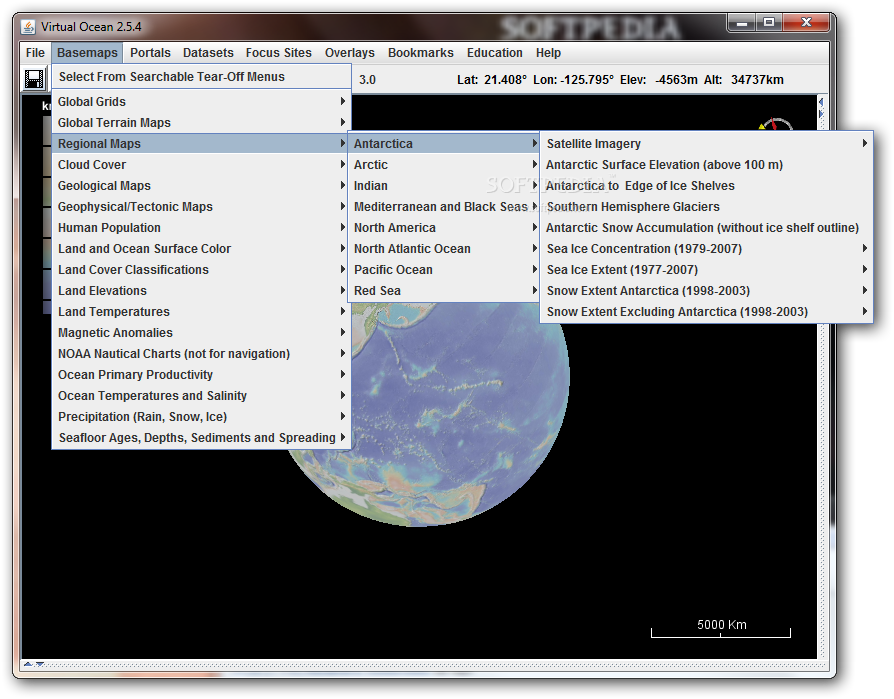Click the Alt 34737km readout
Screen dimensions: 894x699
[x=743, y=80]
